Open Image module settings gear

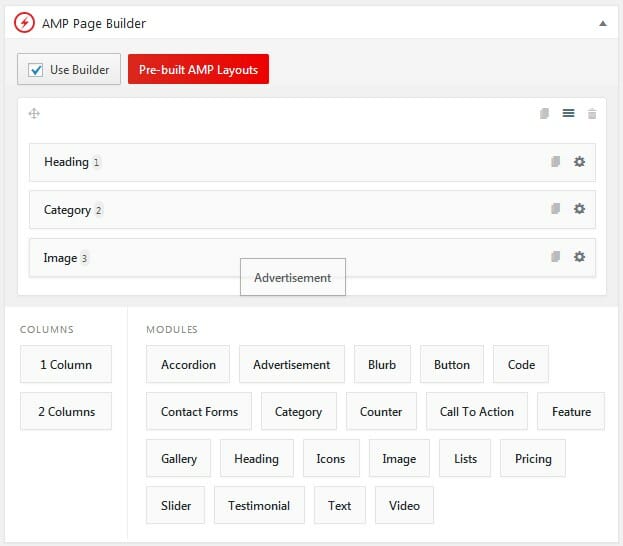[x=579, y=257]
